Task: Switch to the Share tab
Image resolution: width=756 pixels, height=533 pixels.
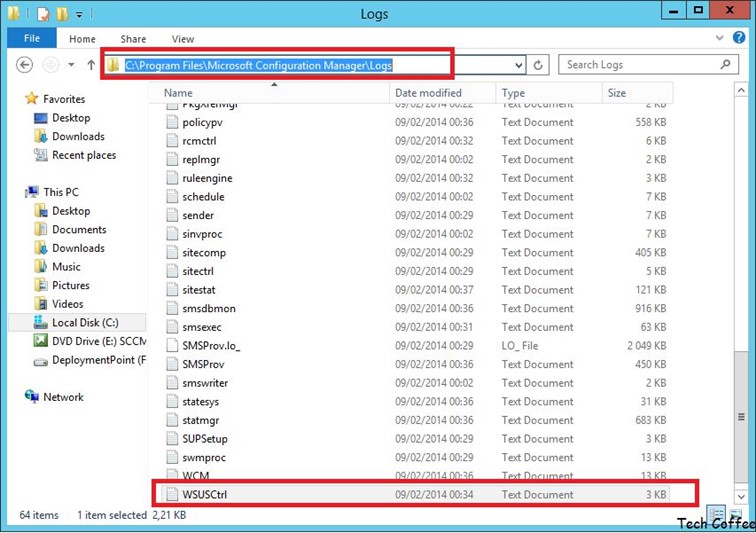Action: [133, 39]
